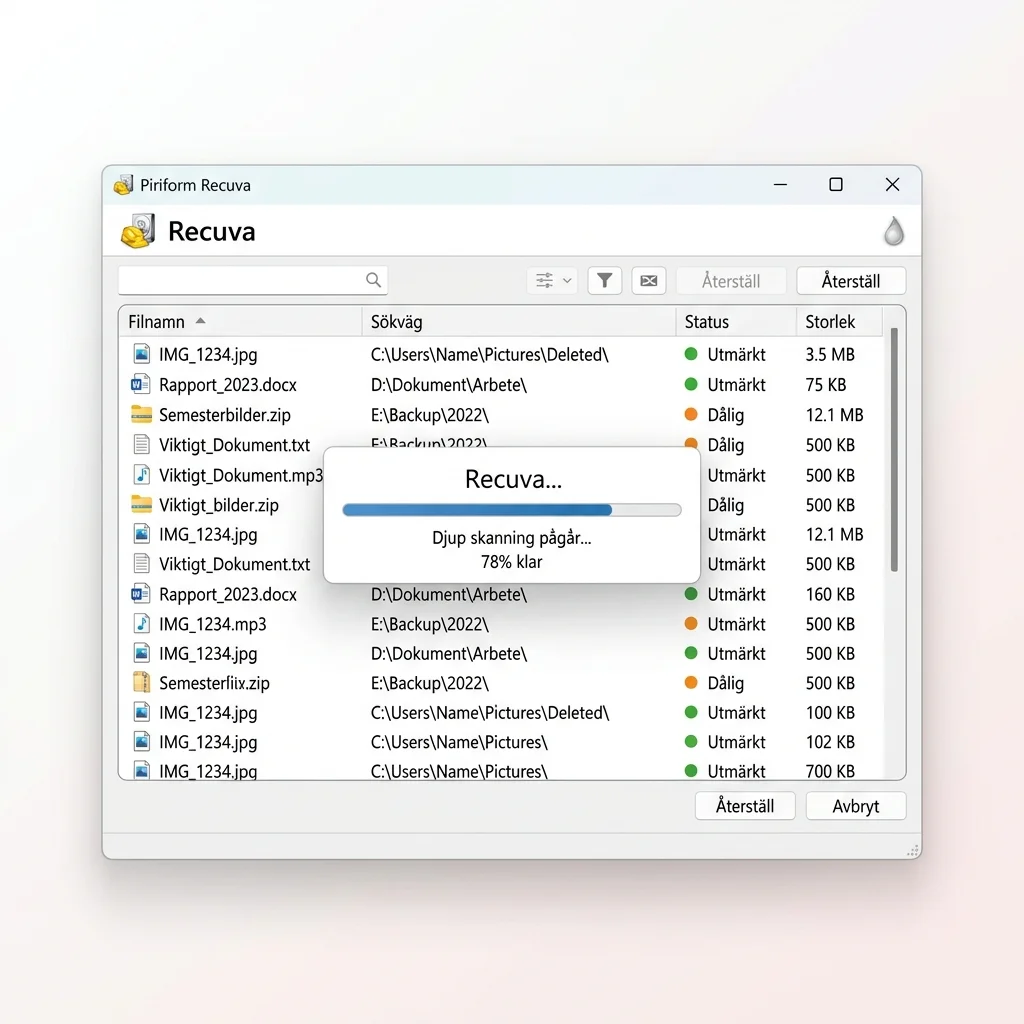Select the Viktigt_bilder.zip file name
Image resolution: width=1024 pixels, height=1024 pixels.
[219, 505]
